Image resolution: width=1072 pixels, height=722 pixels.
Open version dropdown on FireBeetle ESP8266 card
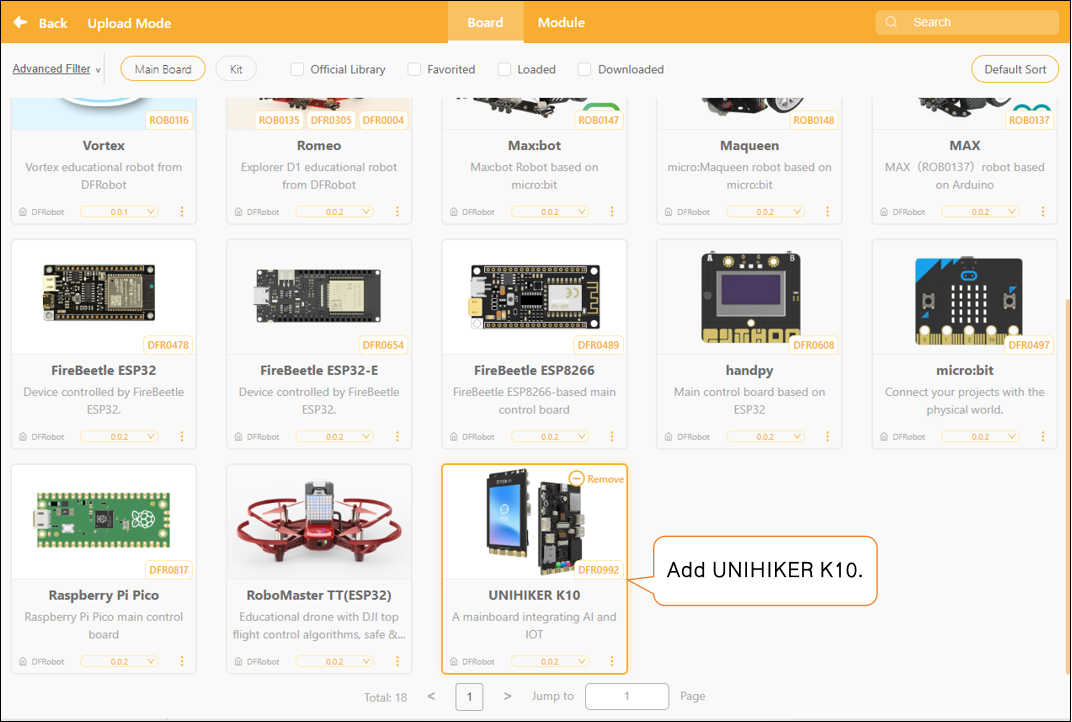[x=550, y=437]
